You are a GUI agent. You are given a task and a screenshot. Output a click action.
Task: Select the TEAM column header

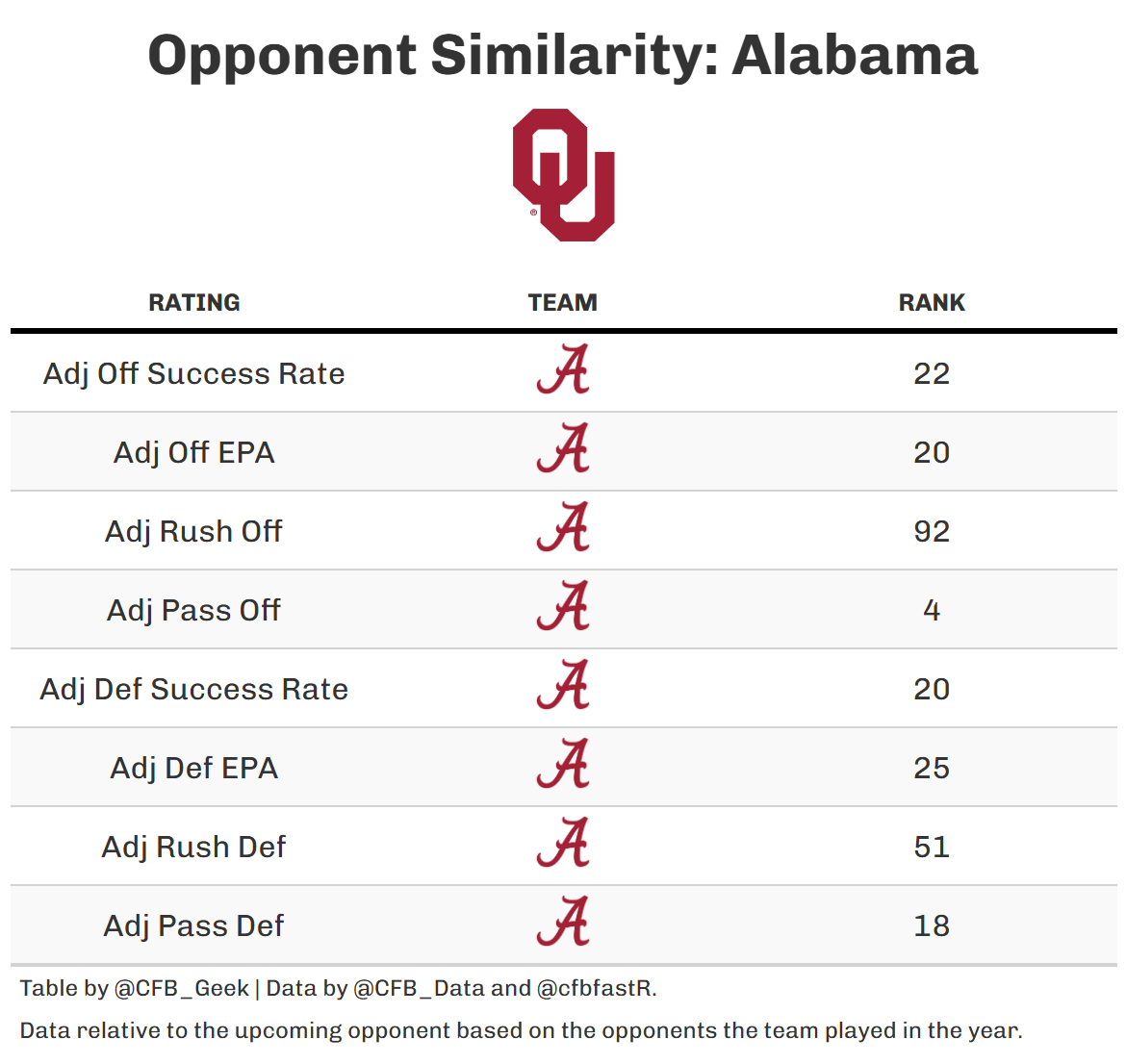563,303
